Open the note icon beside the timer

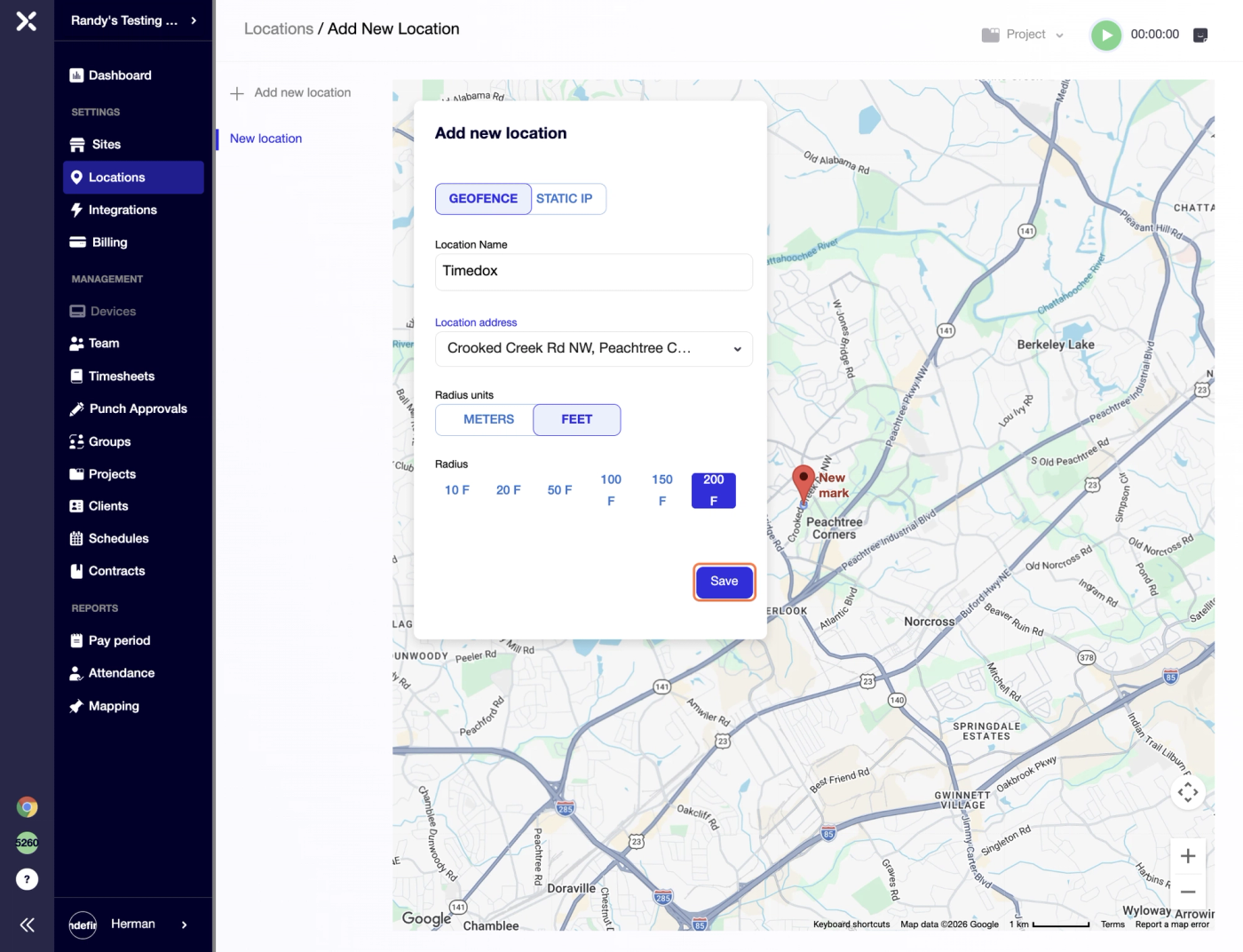click(1200, 36)
